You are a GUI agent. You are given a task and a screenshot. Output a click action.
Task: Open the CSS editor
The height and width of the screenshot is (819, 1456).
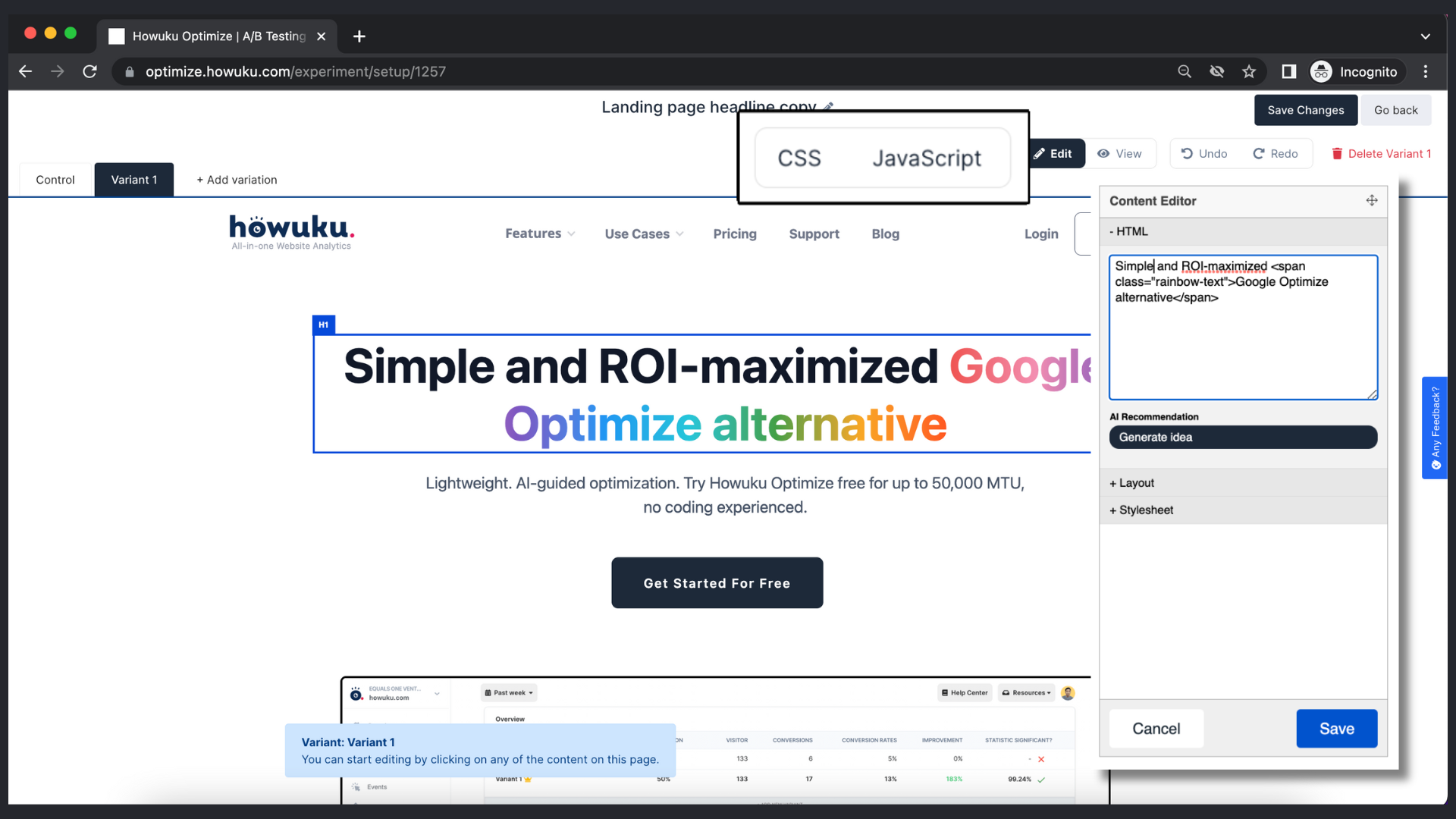tap(799, 158)
